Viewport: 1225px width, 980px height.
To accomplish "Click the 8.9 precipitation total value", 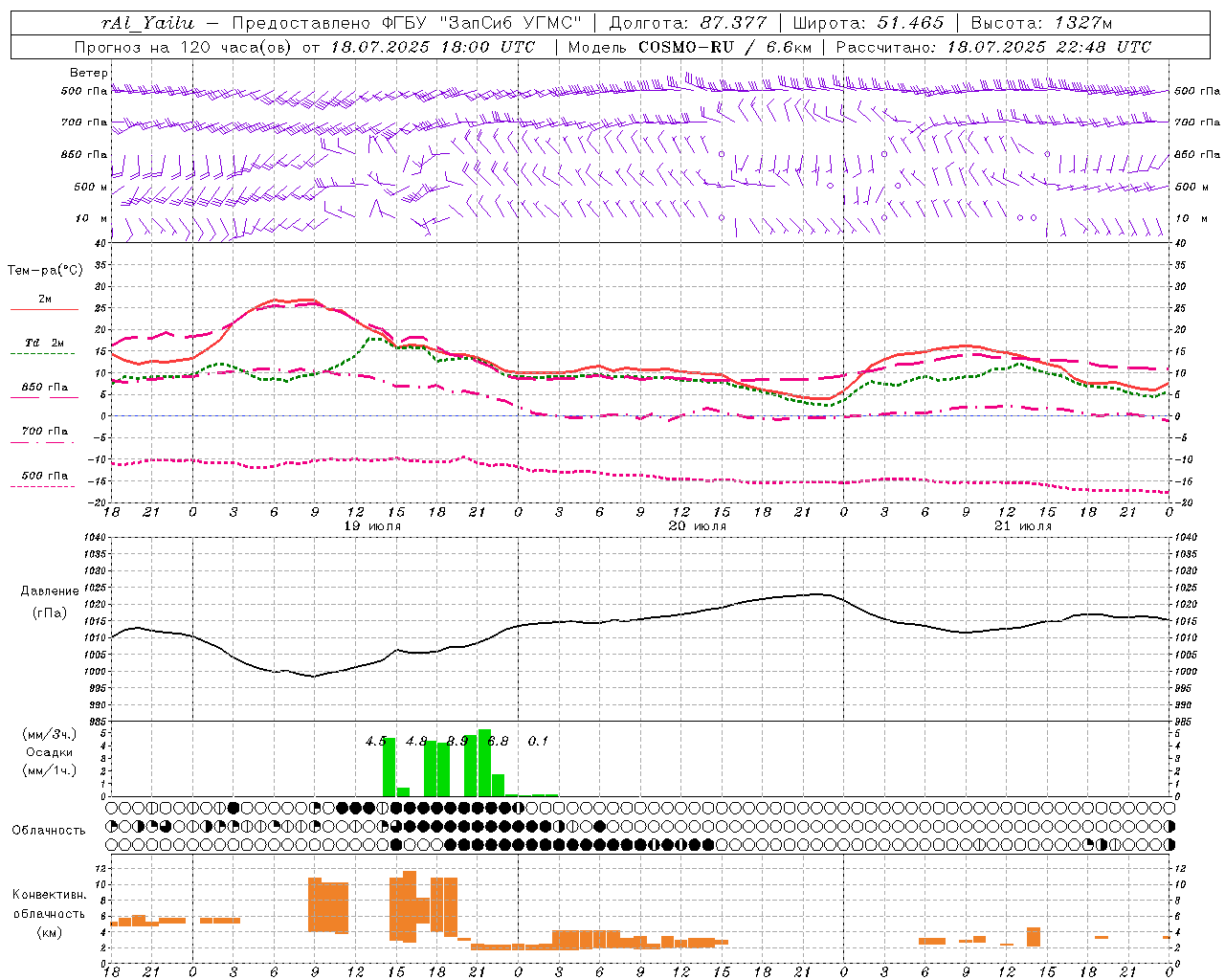I will click(x=457, y=741).
